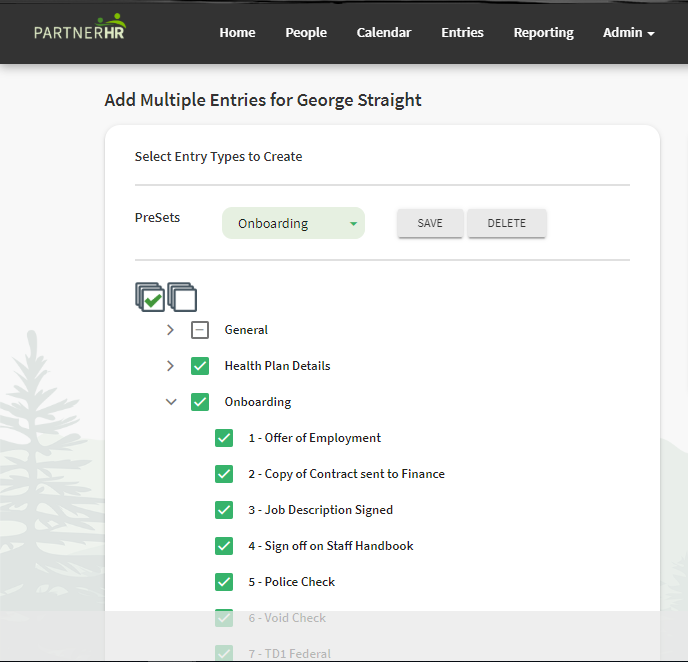Click the deselect-all empty boxes icon
This screenshot has height=662, width=688.
[182, 297]
